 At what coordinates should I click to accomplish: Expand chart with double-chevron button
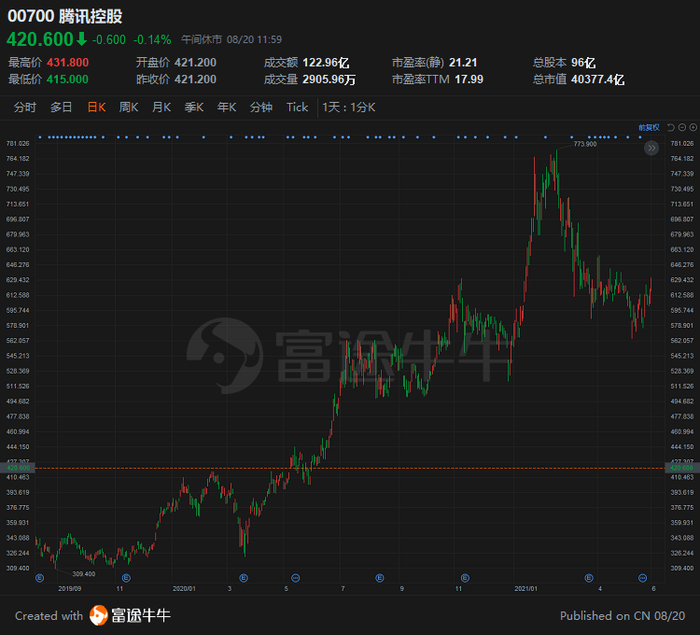[651, 148]
